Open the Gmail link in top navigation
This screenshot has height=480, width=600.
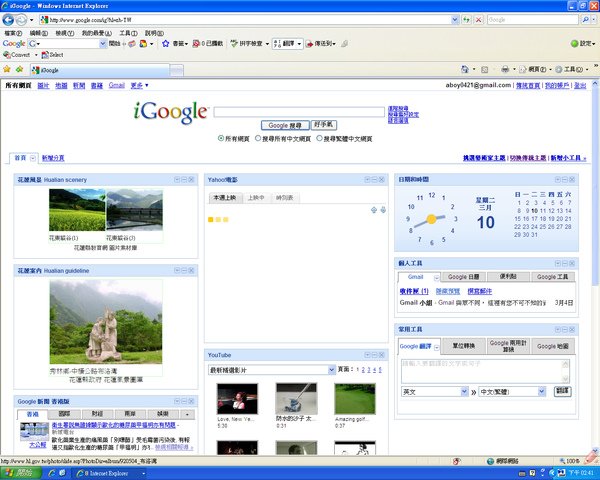coord(117,85)
